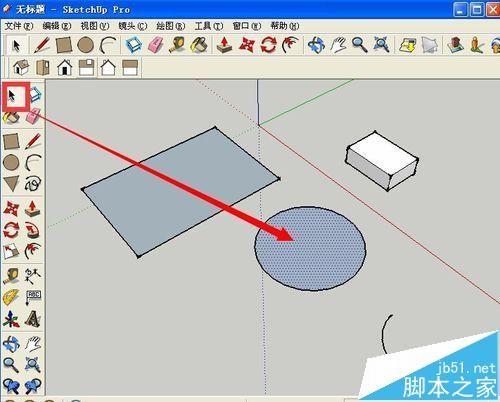This screenshot has width=500, height=402.
Task: Choose the Protractor tool
Action: click(11, 298)
